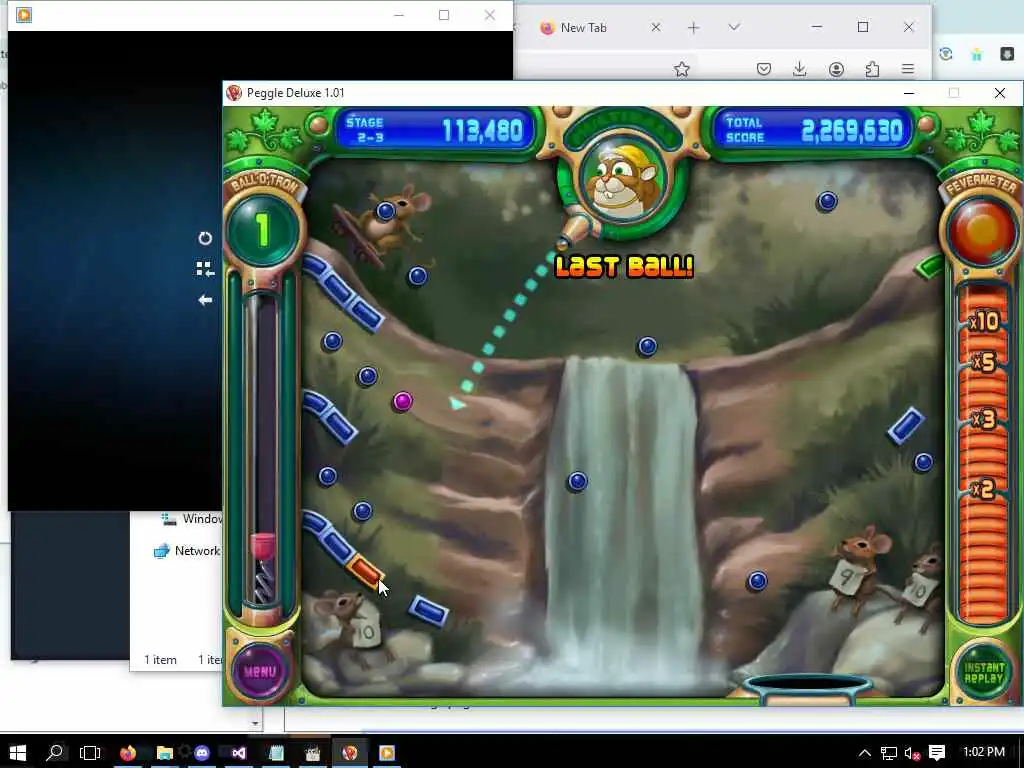Image resolution: width=1024 pixels, height=768 pixels.
Task: Open the 1:02 PM clock
Action: coord(984,752)
